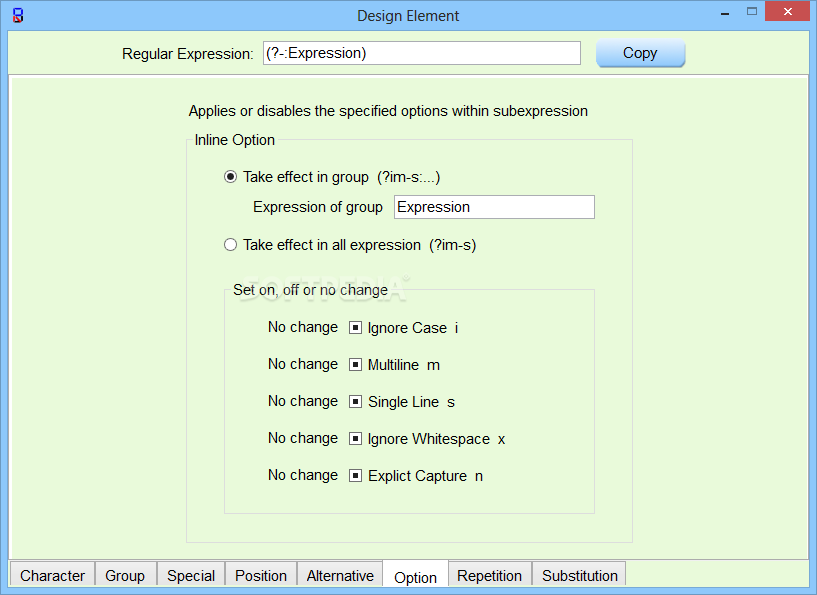The width and height of the screenshot is (817, 595).
Task: Select Take effect in group option
Action: coord(231,177)
